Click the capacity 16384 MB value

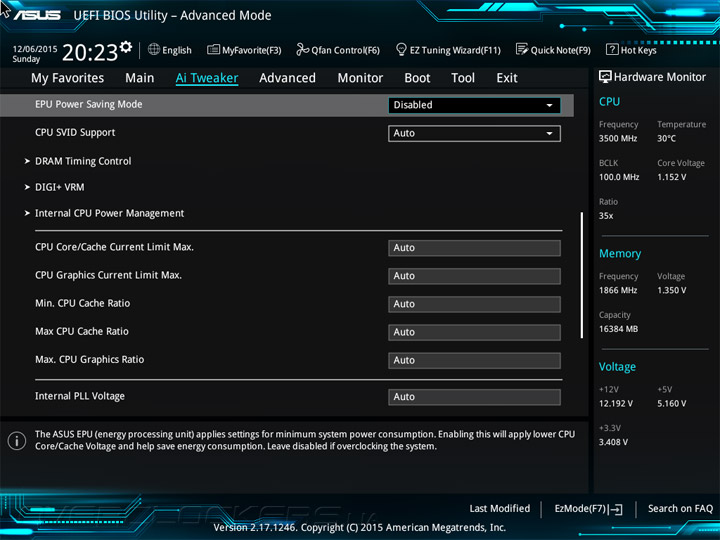click(618, 329)
